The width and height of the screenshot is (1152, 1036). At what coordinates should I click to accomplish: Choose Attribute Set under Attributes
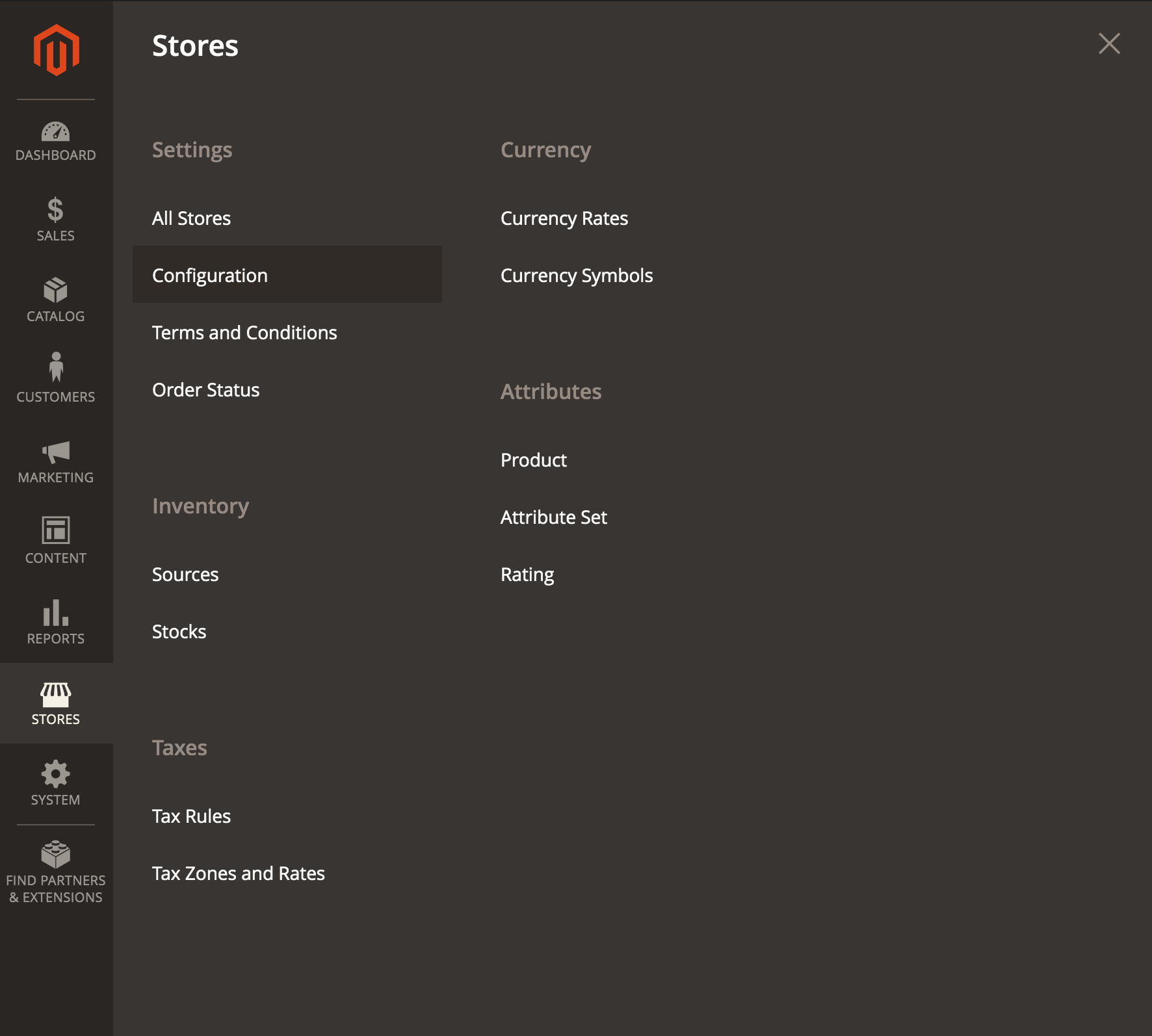(553, 517)
